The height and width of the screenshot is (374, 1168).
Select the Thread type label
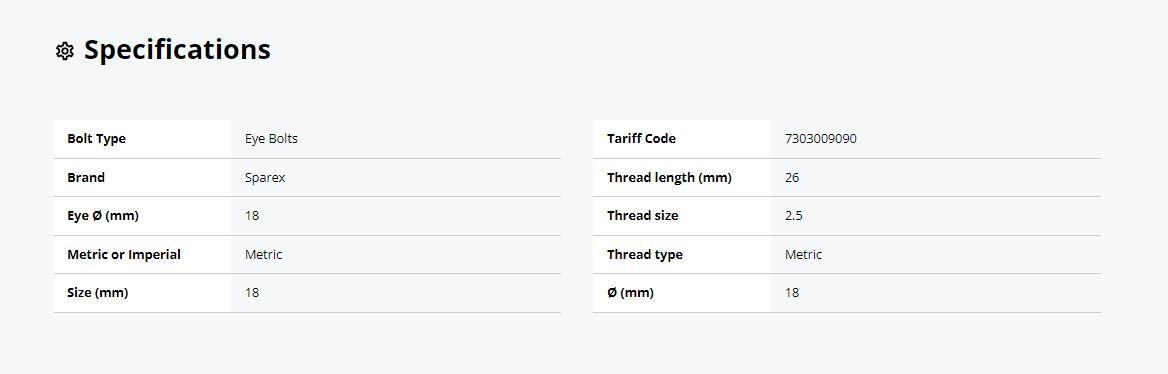click(x=644, y=254)
